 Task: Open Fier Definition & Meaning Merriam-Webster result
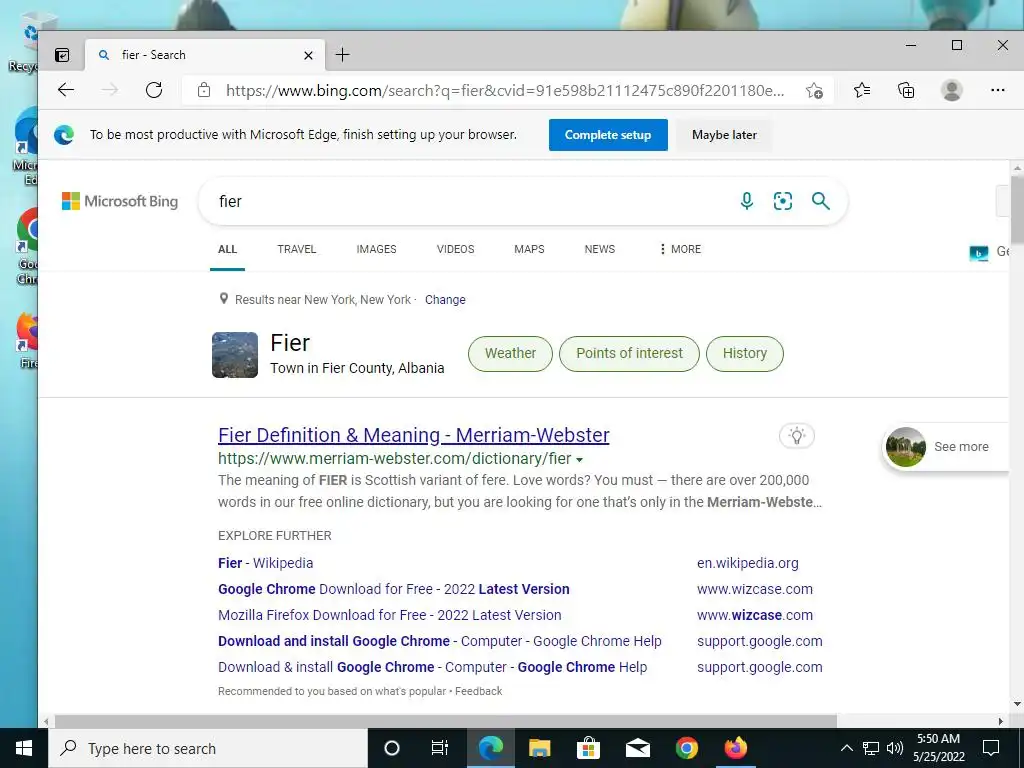point(413,435)
